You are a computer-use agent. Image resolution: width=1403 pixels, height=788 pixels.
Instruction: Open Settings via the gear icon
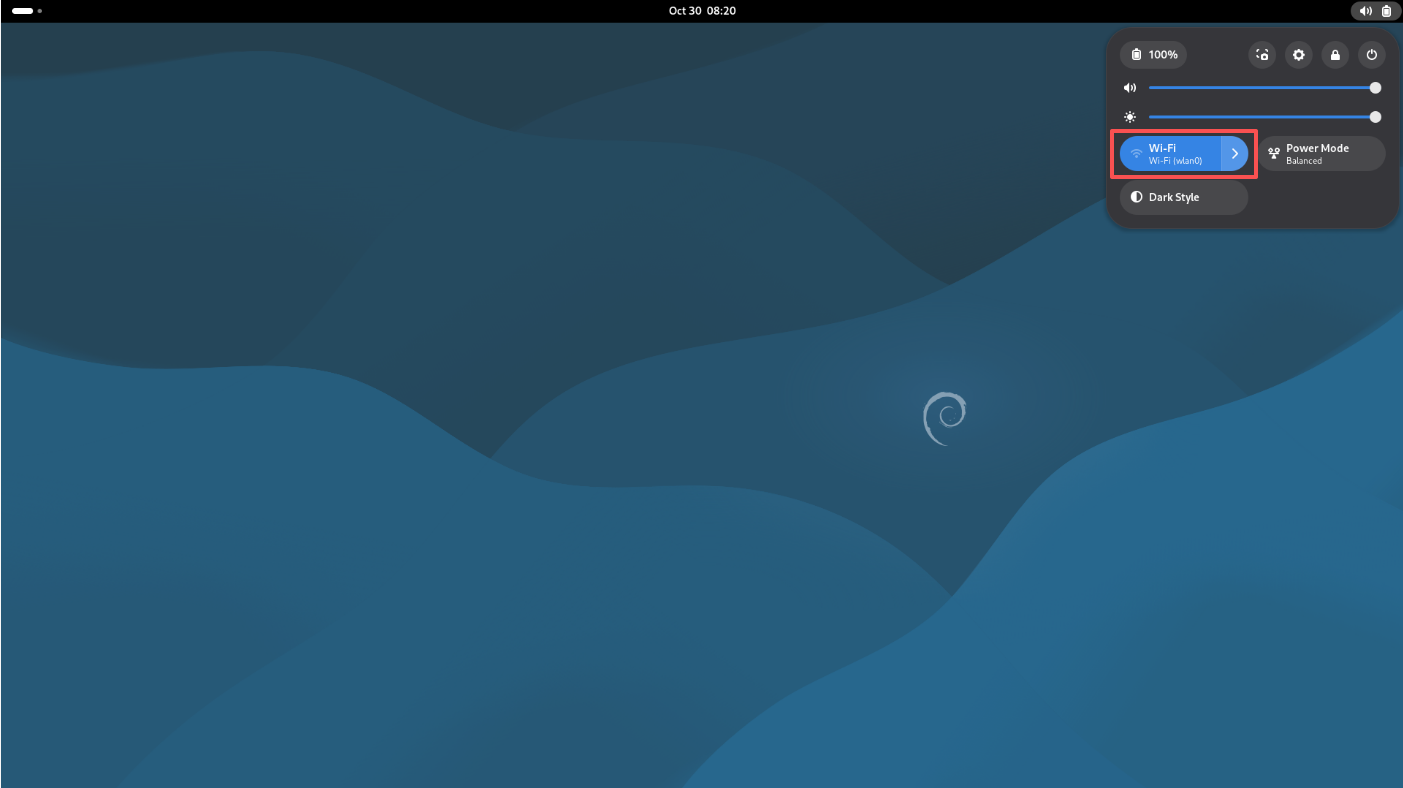click(x=1299, y=55)
